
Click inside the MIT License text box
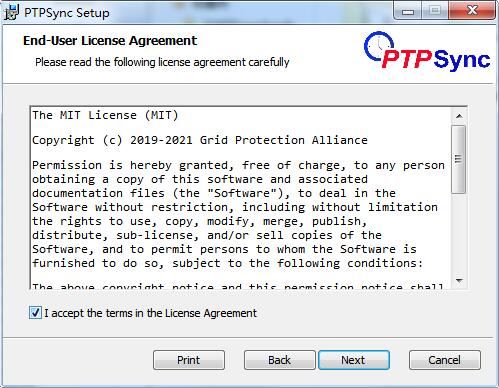point(241,198)
